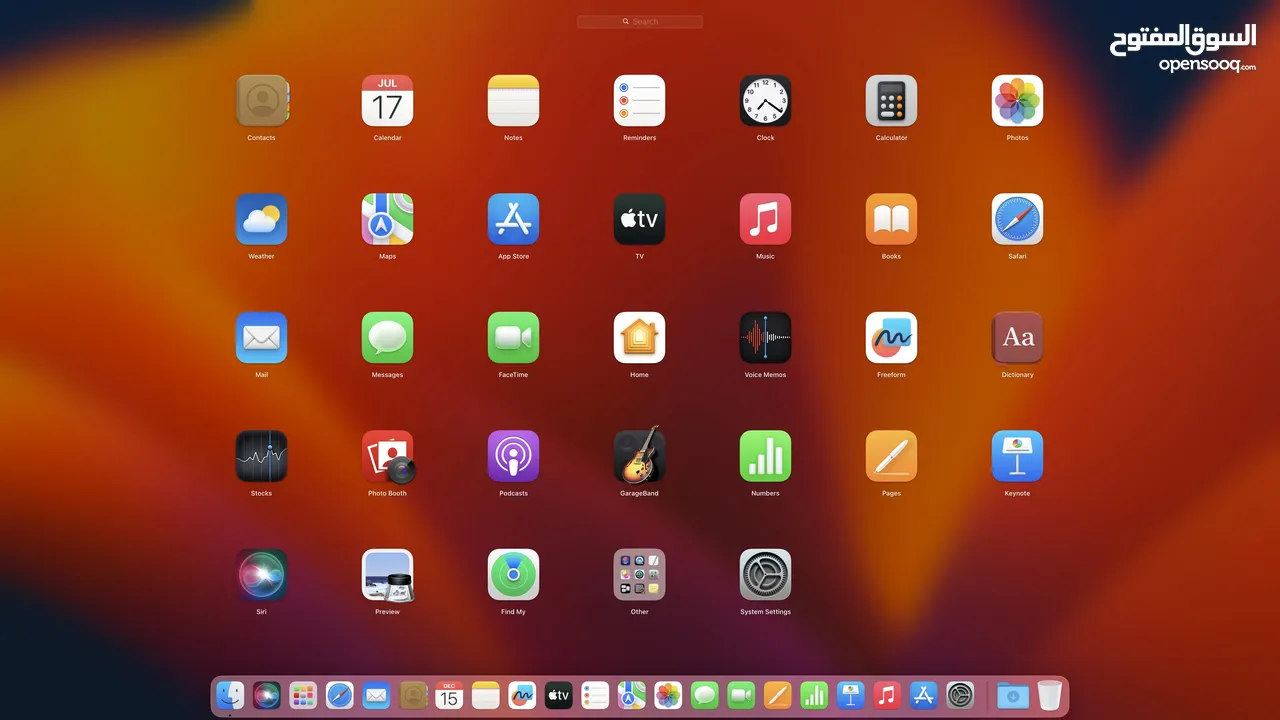Open Photos from the Launchpad grid
1280x720 pixels.
pos(1017,100)
